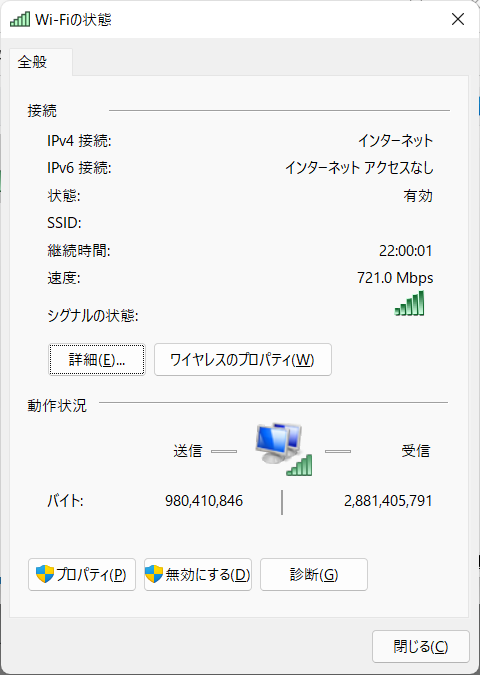Click the 動作状況 section heading
Screen dimensions: 480x675
57,406
